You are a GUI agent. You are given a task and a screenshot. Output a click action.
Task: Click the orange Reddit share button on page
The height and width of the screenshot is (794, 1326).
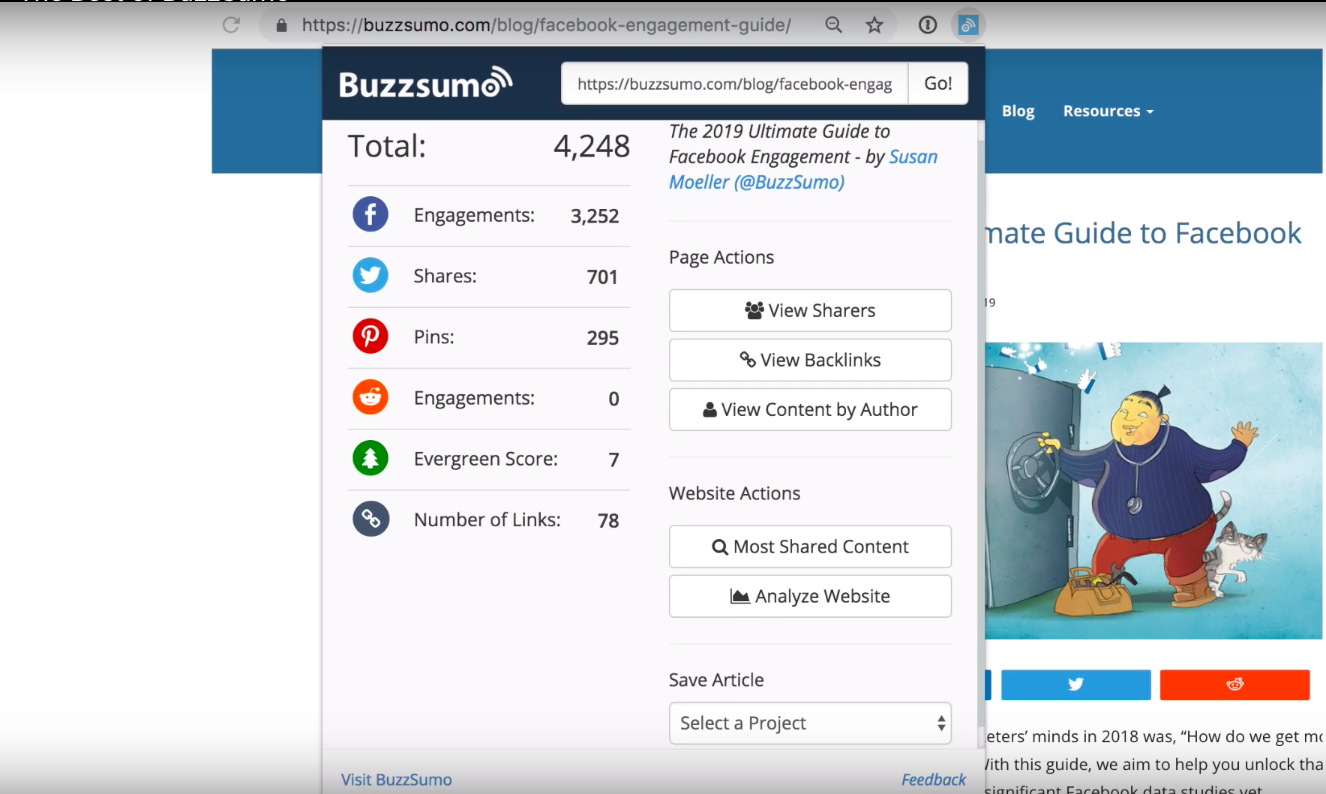[x=1235, y=685]
